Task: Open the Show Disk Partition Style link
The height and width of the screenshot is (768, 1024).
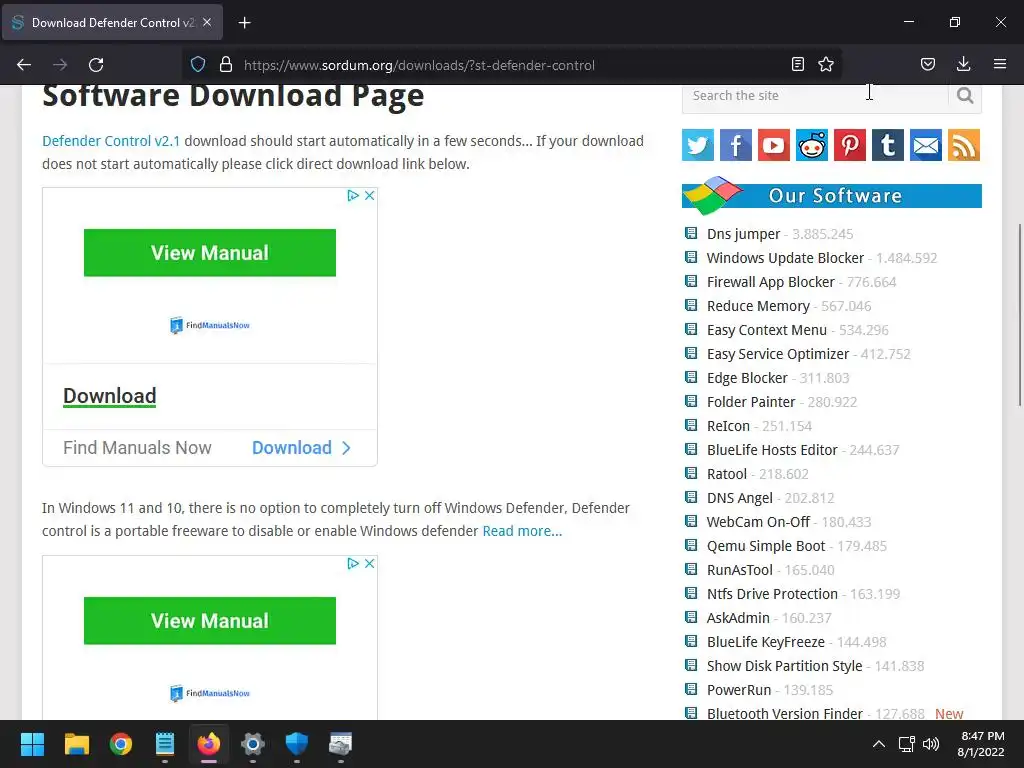Action: (x=784, y=666)
